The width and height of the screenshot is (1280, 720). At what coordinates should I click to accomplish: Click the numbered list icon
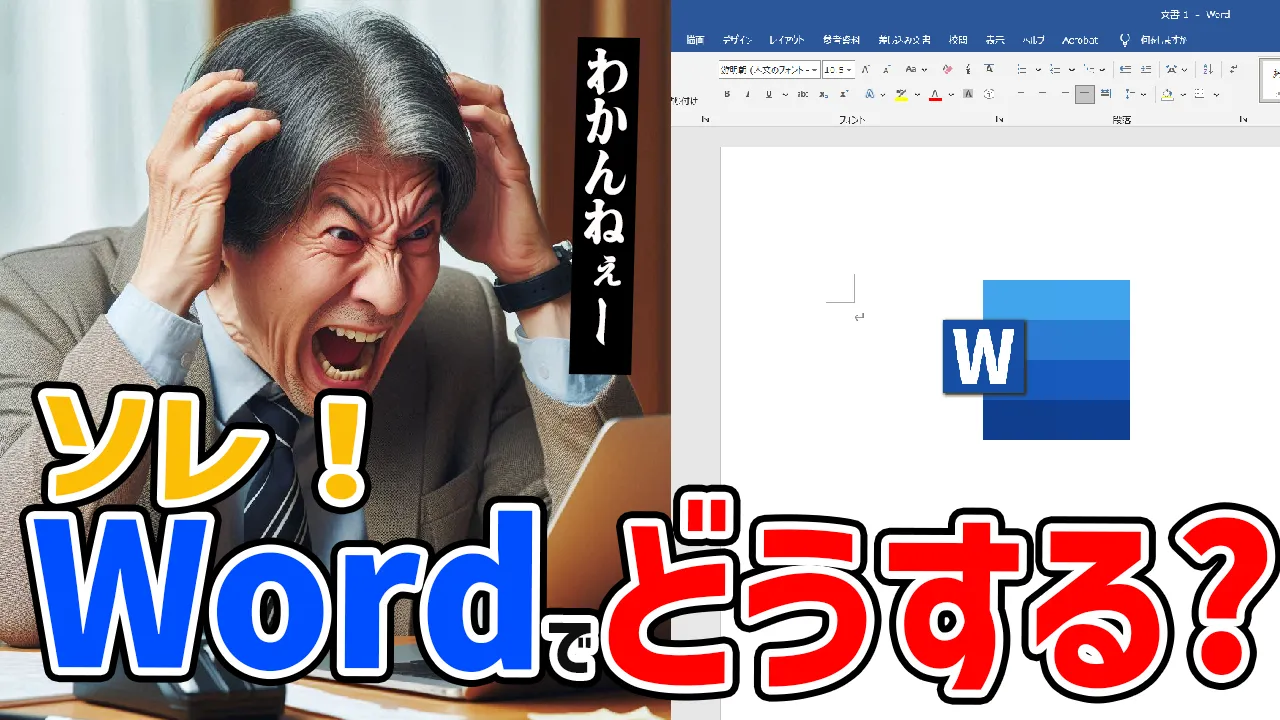coord(1055,69)
